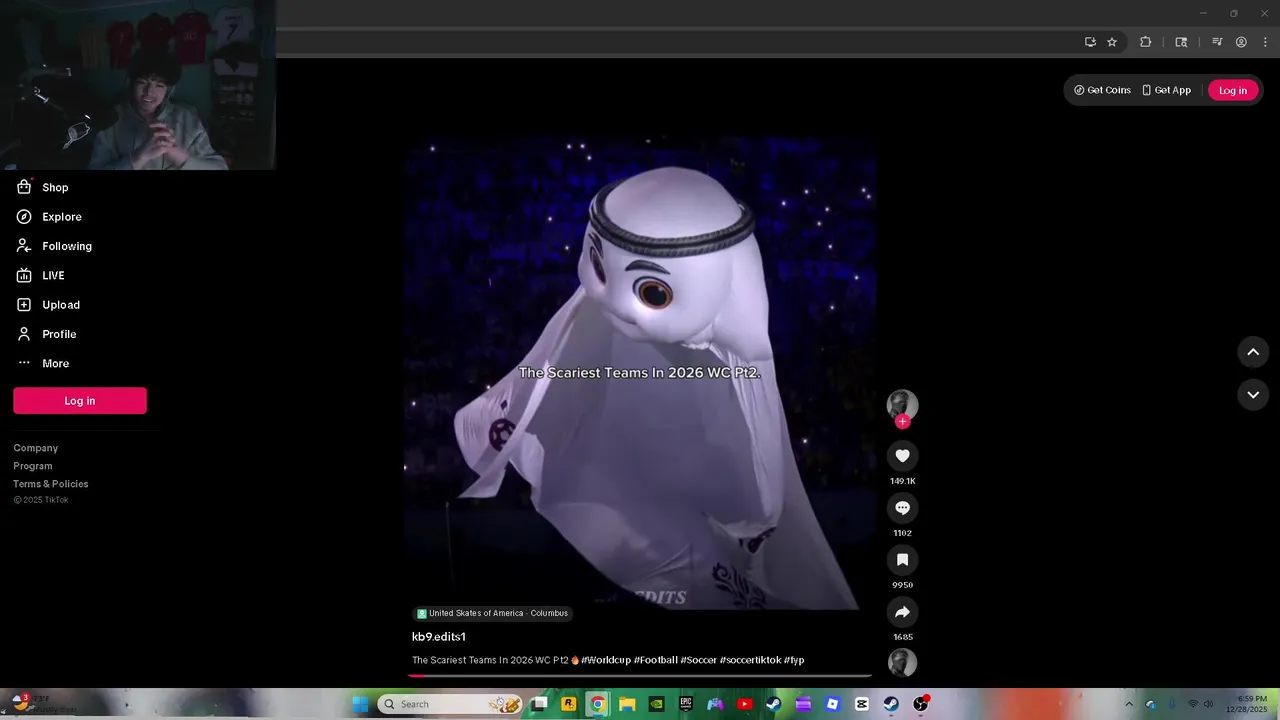
Task: Open the media controls music icon
Action: (1217, 42)
